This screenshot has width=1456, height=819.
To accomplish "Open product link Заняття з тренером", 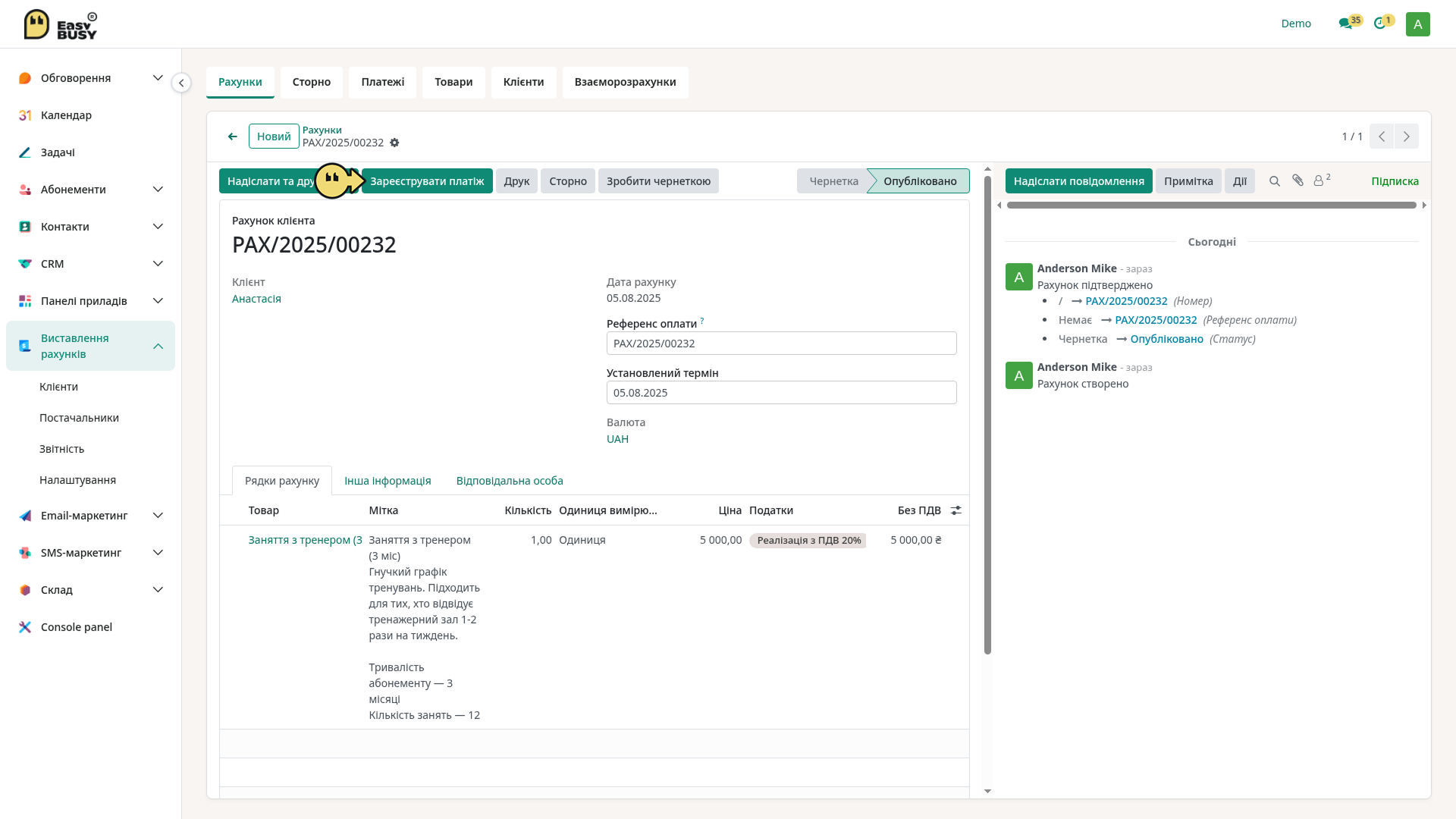I will [x=305, y=540].
